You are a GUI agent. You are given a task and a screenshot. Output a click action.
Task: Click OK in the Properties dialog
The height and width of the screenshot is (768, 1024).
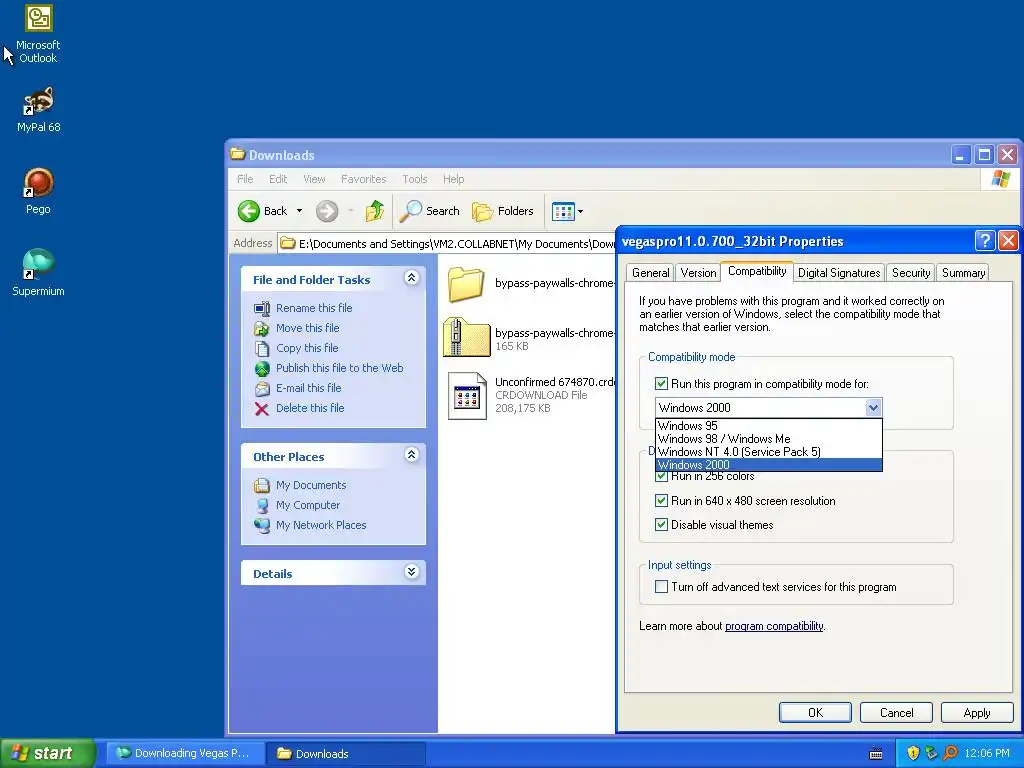(x=815, y=712)
